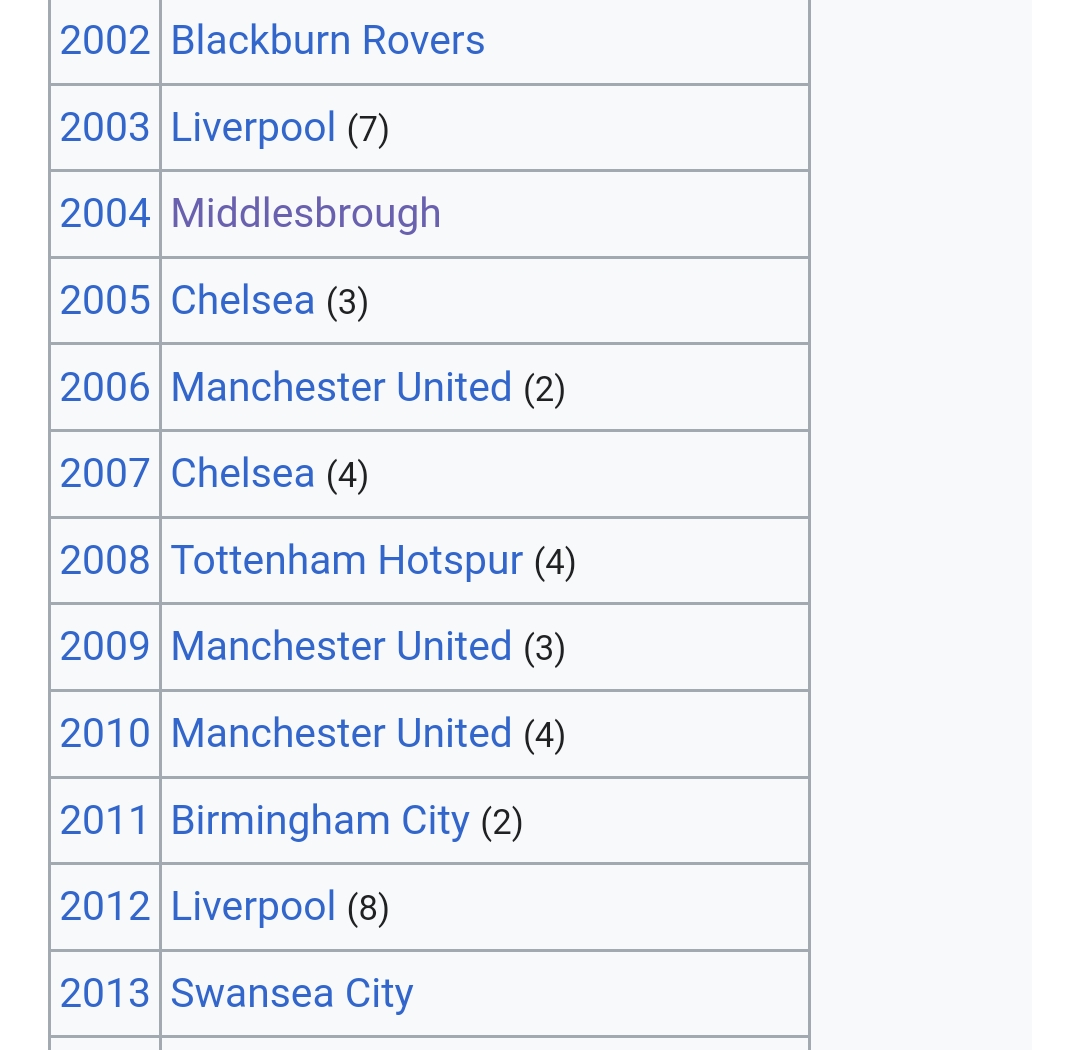Open the Blackburn Rovers link
The width and height of the screenshot is (1080, 1050).
coord(327,41)
